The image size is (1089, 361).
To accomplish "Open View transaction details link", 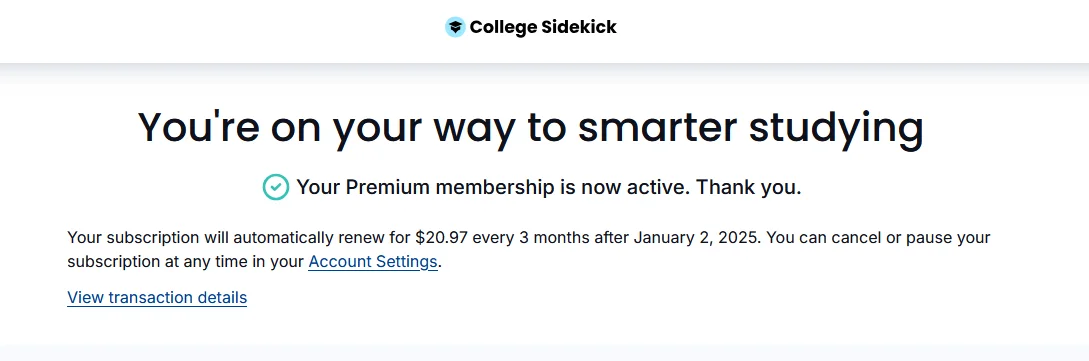I will [x=157, y=297].
